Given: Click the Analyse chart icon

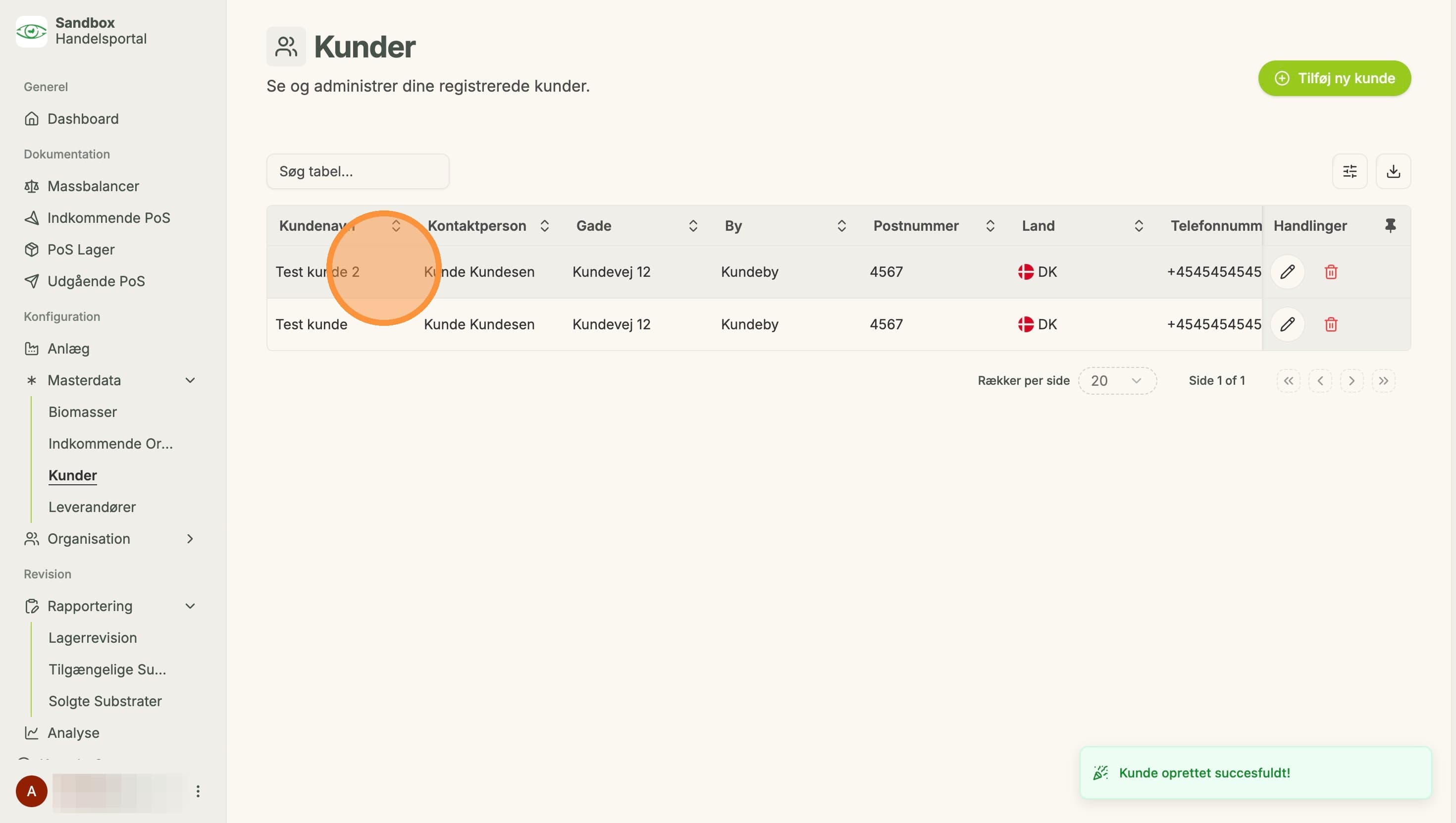Looking at the screenshot, I should (x=32, y=732).
